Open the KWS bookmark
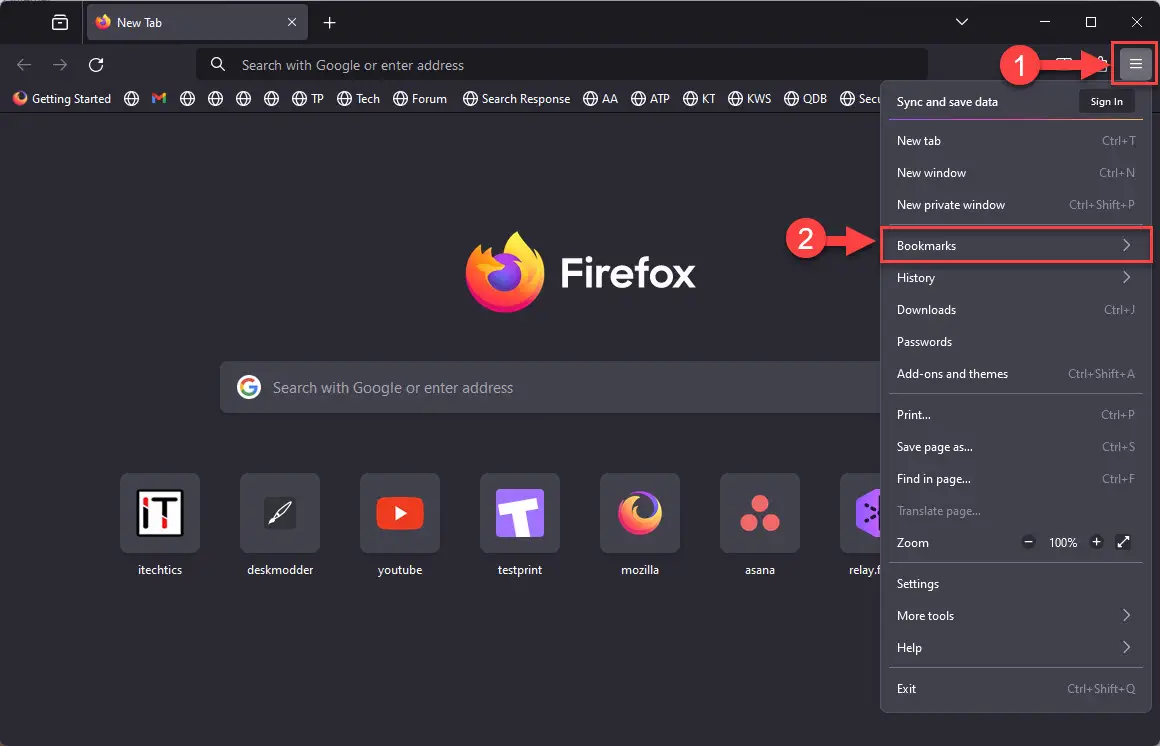The image size is (1160, 746). tap(749, 98)
